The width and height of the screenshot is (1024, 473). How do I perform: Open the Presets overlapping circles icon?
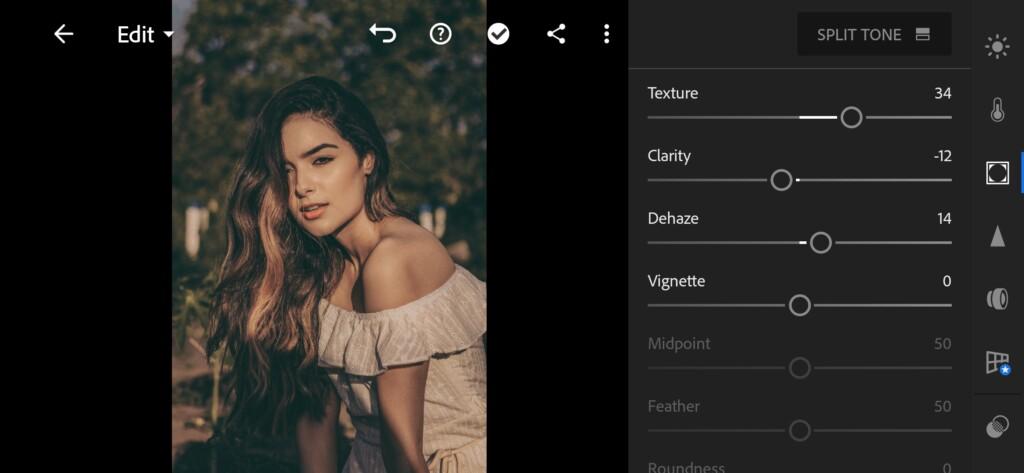coord(997,427)
